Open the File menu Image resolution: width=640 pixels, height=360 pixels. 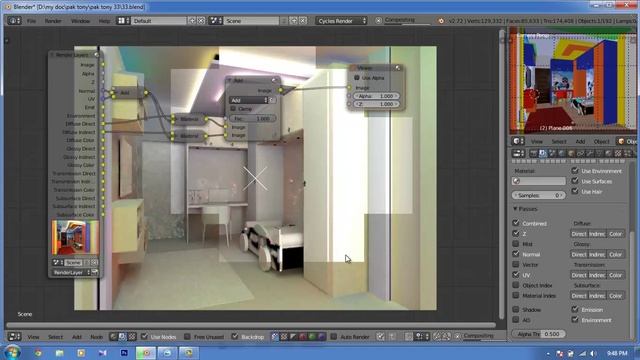pos(31,21)
